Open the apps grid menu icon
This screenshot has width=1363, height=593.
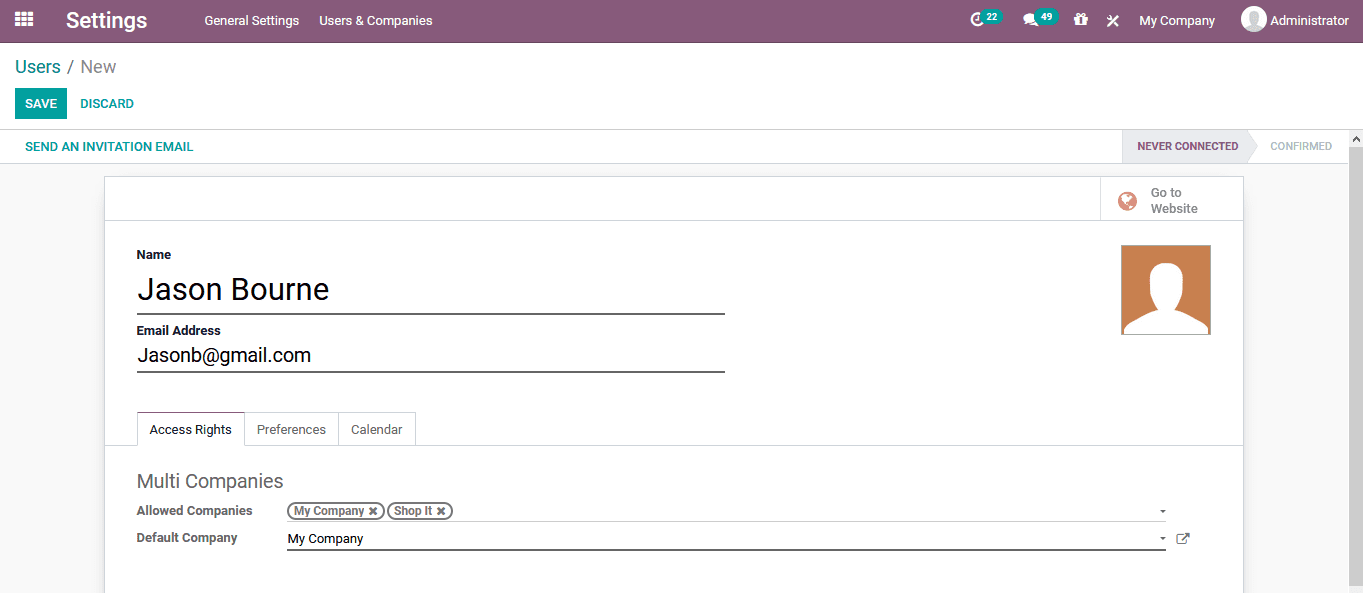pyautogui.click(x=24, y=20)
